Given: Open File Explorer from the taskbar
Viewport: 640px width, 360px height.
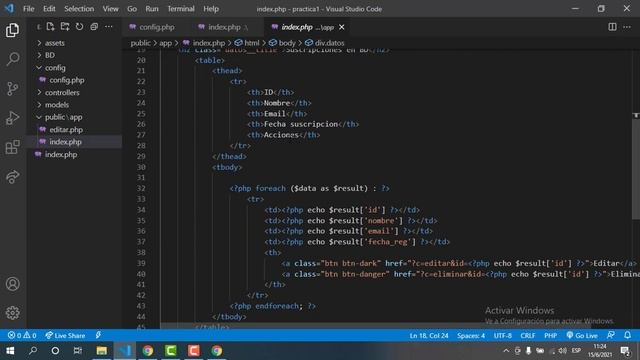Looking at the screenshot, I should click(x=101, y=351).
